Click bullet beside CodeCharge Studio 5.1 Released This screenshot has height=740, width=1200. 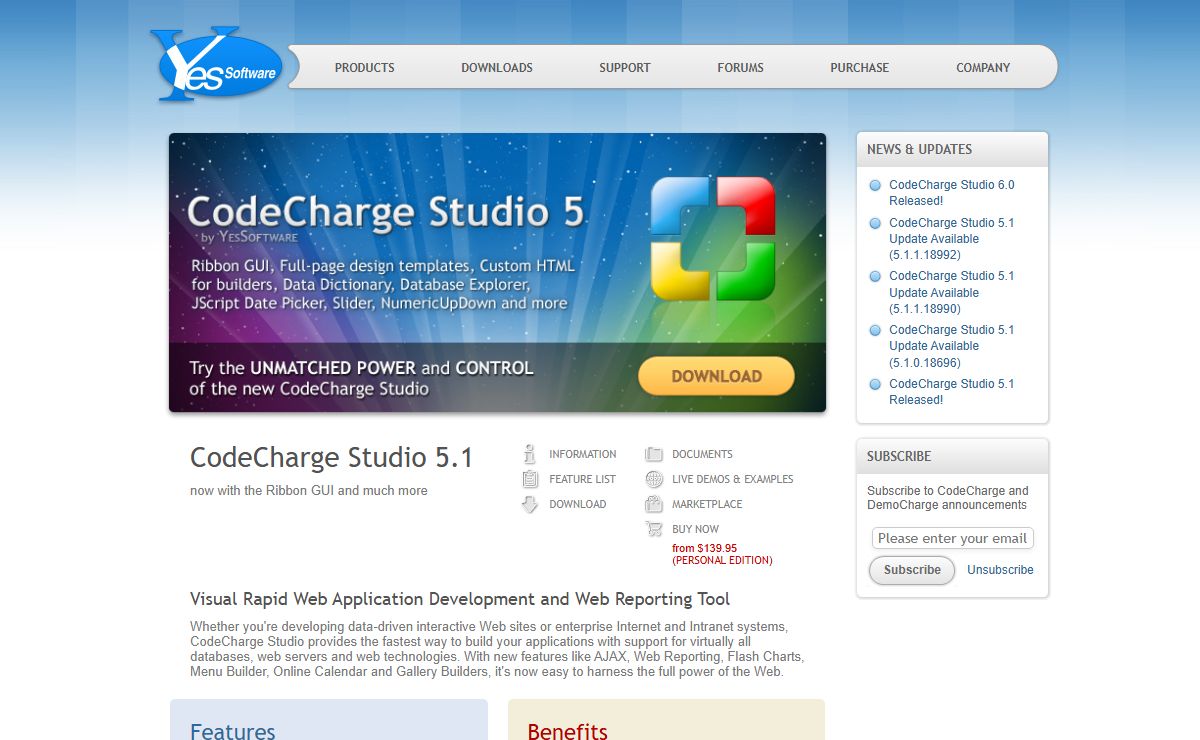click(875, 384)
